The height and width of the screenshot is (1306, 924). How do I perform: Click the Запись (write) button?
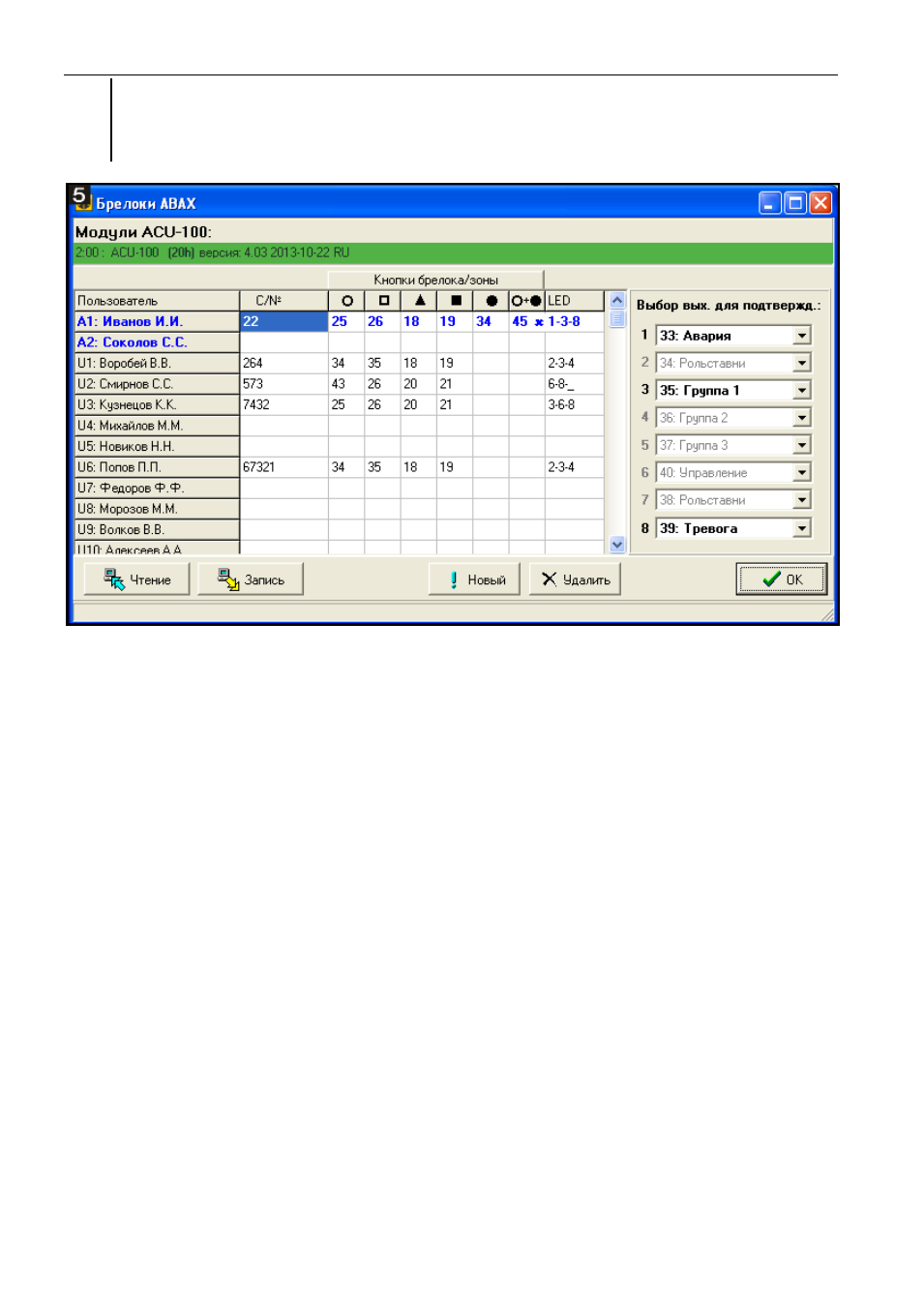click(251, 579)
